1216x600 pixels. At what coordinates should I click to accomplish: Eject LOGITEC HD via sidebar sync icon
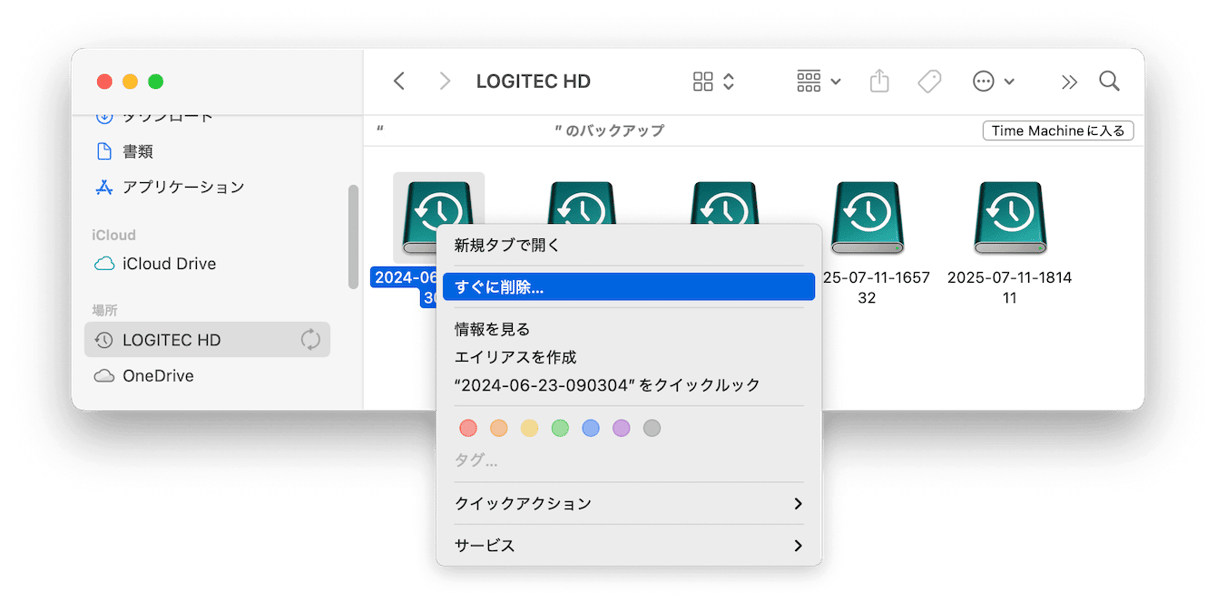click(311, 340)
